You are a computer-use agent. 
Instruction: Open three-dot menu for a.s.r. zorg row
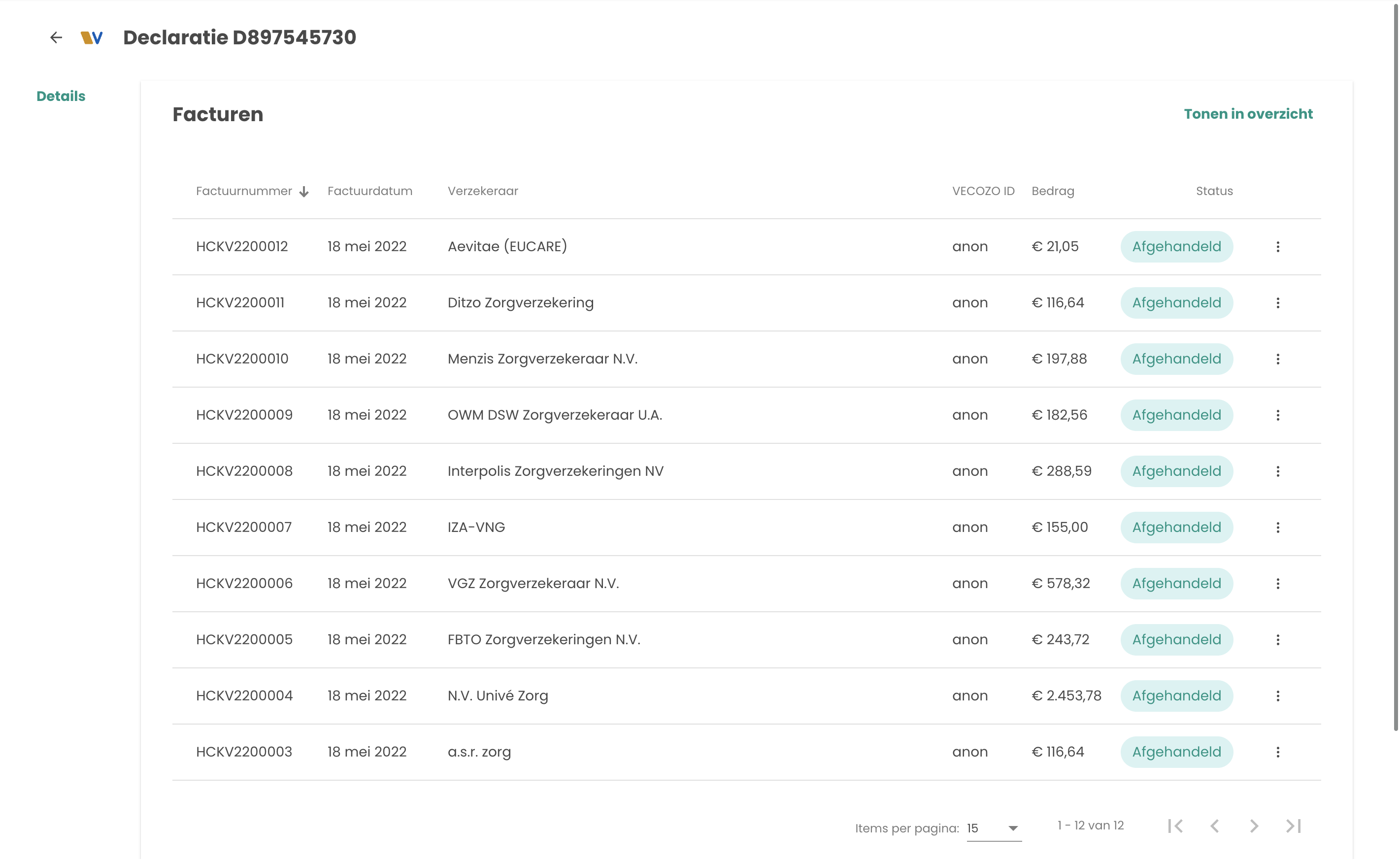point(1277,752)
